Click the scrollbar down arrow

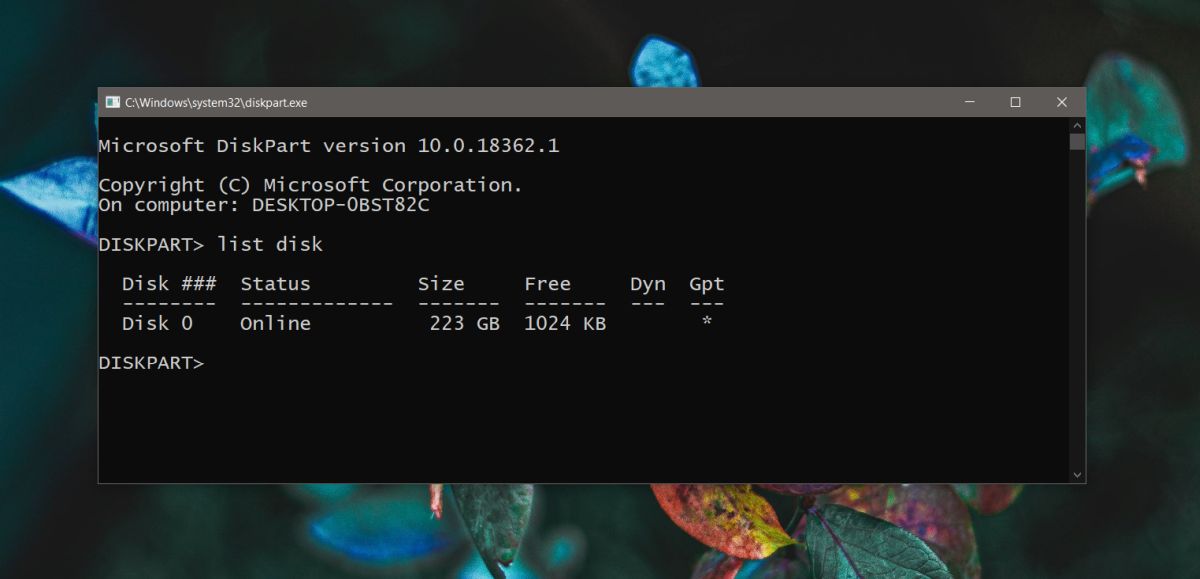pos(1077,474)
